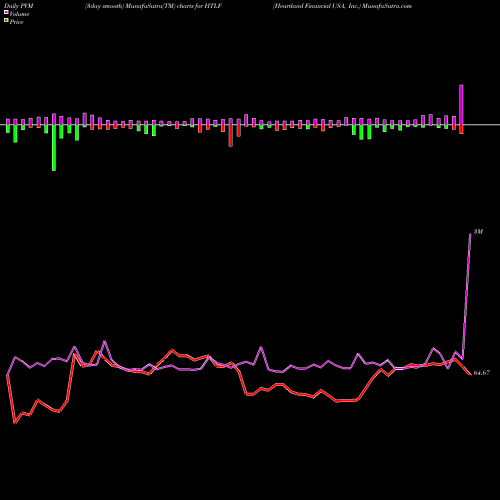This screenshot has height=500, width=500.
Task: Select the 'Volume' legend label
Action: [x=19, y=14]
